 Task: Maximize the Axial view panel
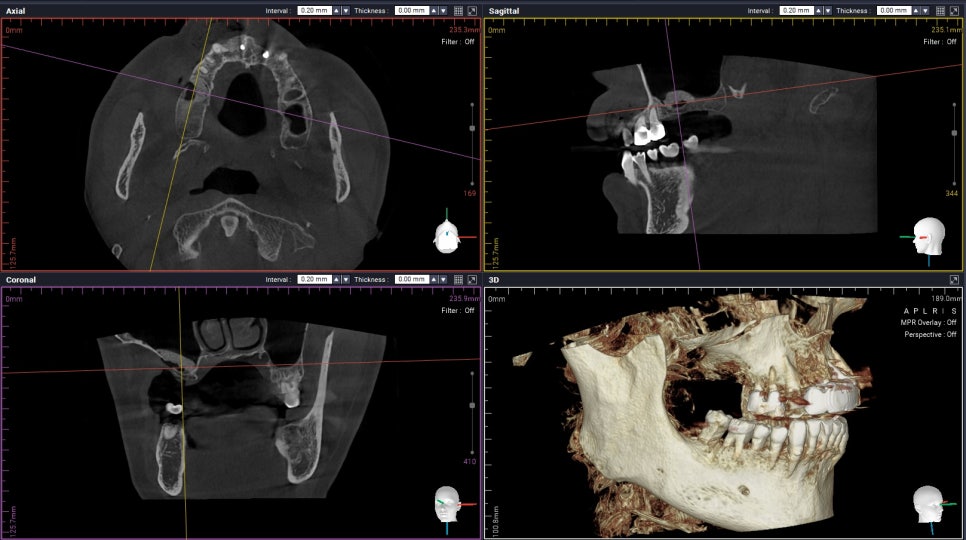[472, 10]
